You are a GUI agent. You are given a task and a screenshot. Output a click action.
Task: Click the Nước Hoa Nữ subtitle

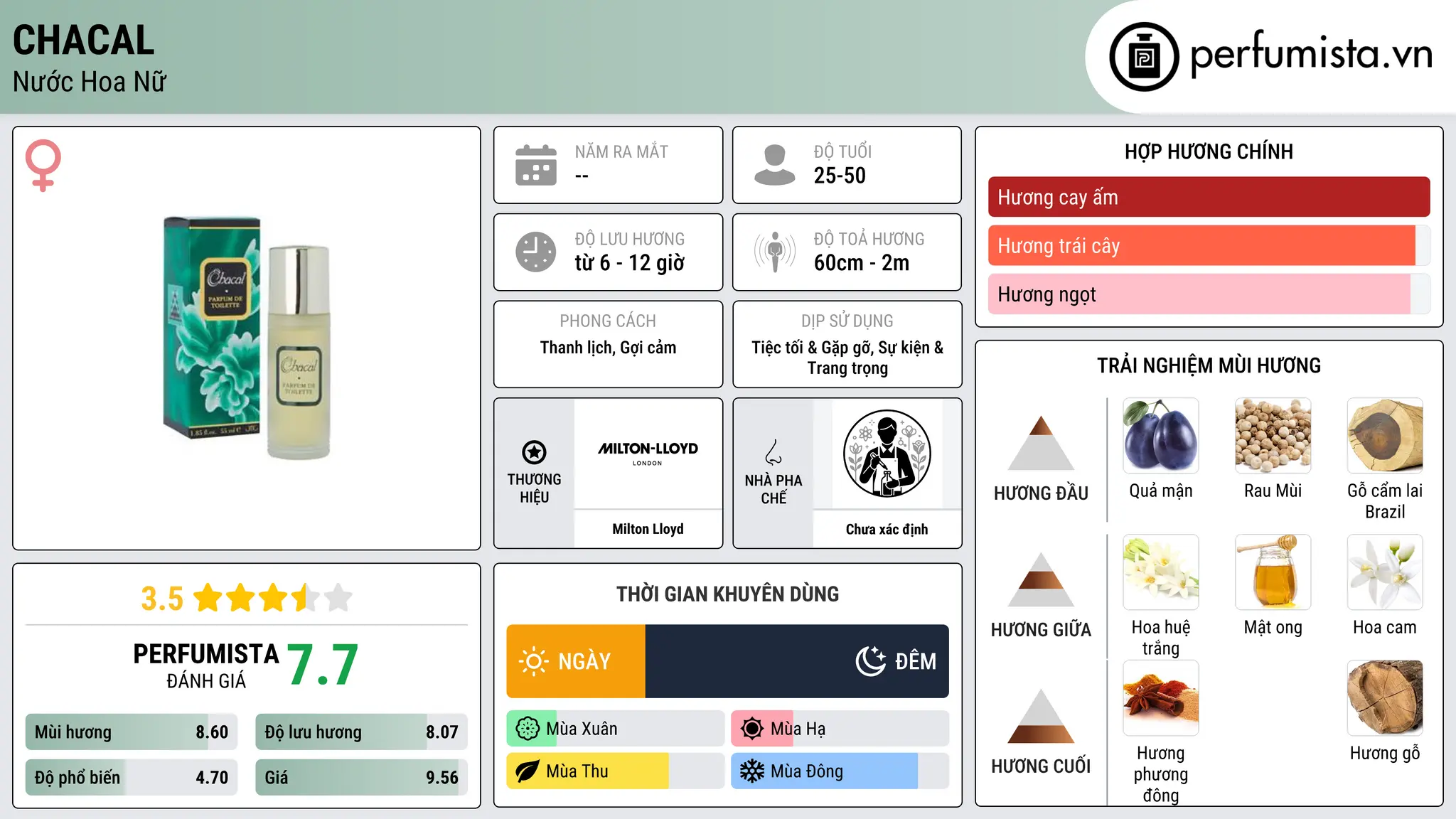point(90,82)
